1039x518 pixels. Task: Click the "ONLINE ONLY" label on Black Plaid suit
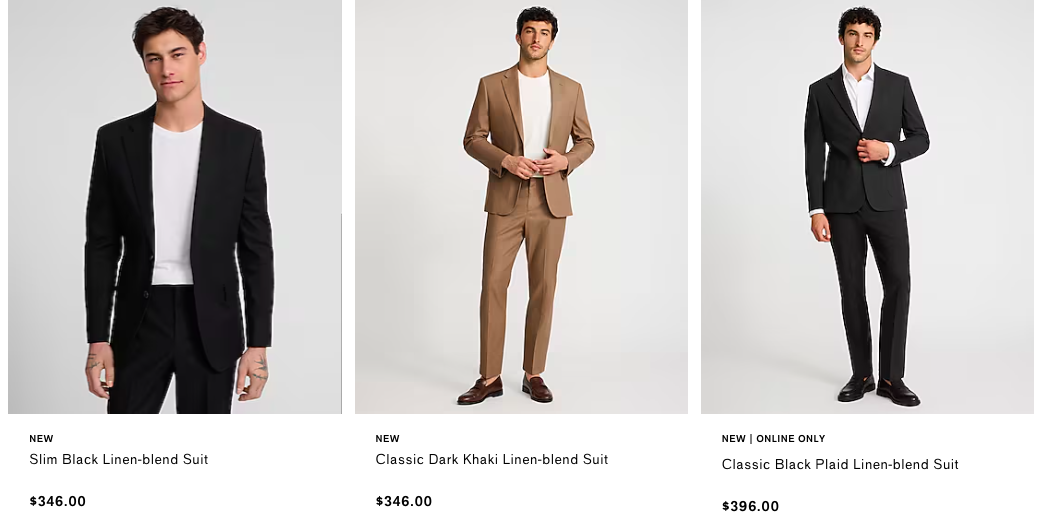(x=790, y=439)
